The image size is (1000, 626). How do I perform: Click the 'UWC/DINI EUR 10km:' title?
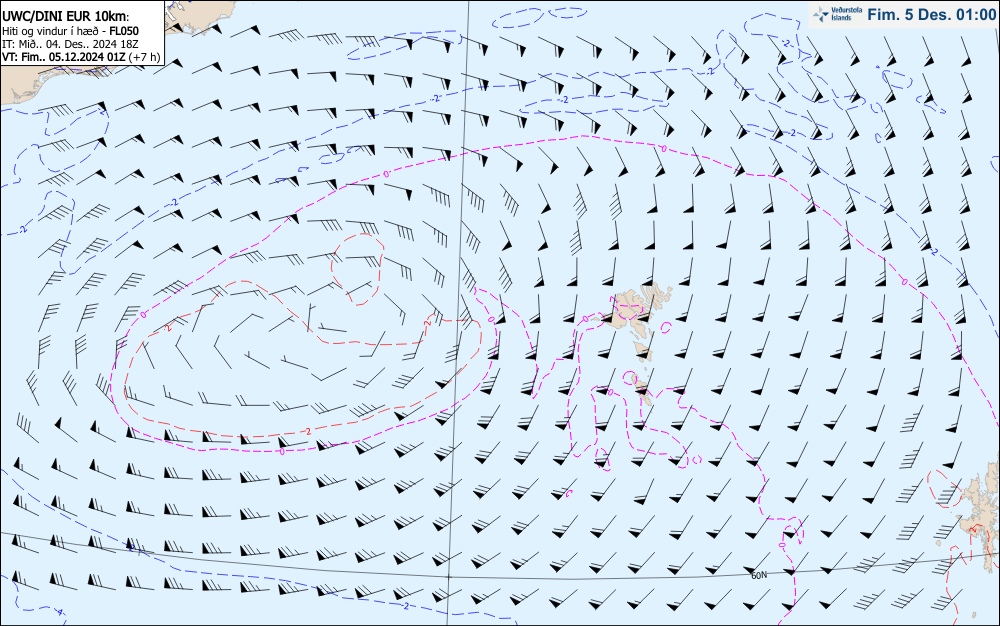tap(65, 16)
